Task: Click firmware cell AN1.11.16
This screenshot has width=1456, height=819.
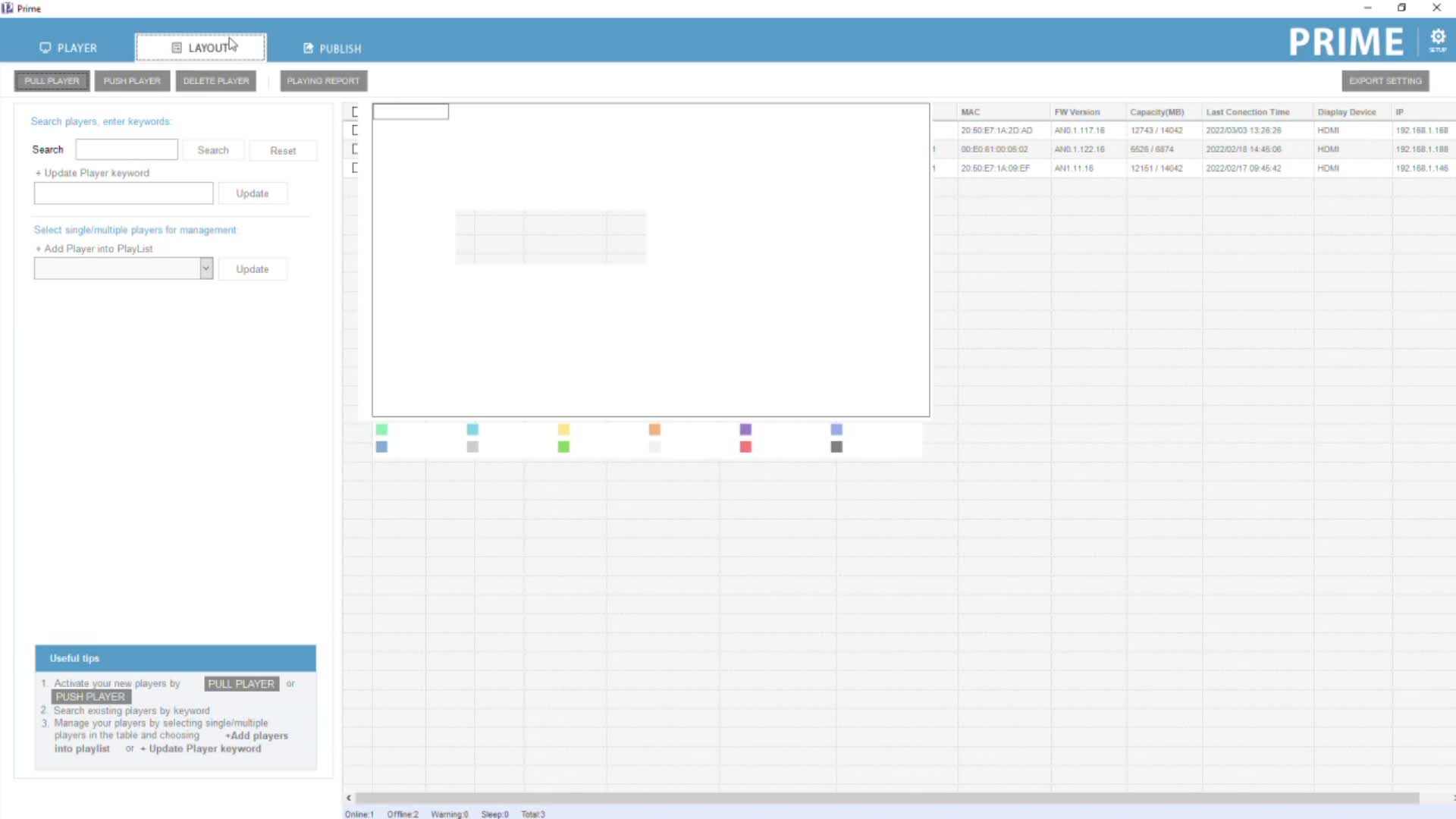Action: click(1074, 168)
